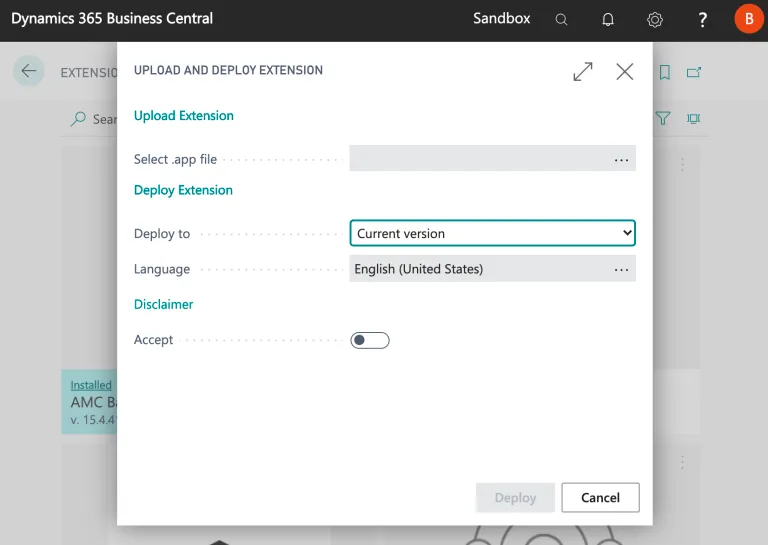The height and width of the screenshot is (545, 768).
Task: Click the Sandbox environment label
Action: (502, 19)
